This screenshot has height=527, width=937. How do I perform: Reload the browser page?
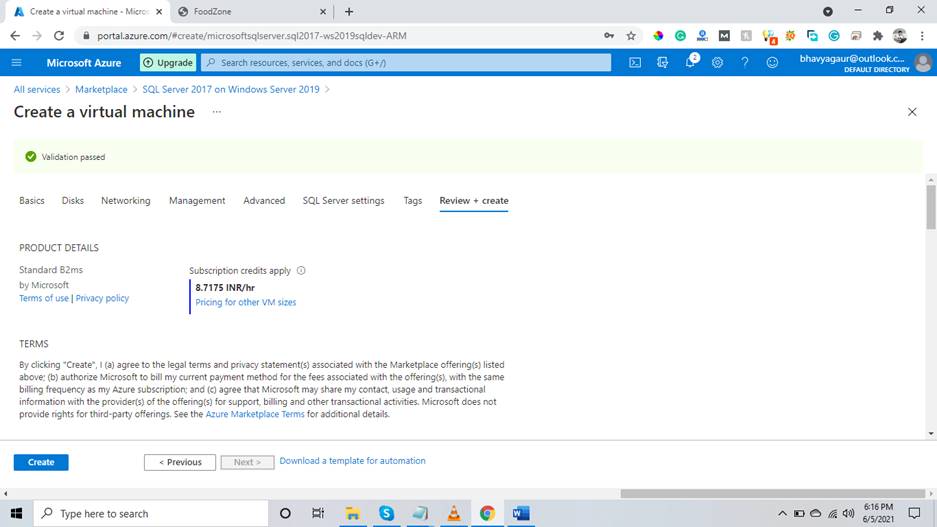coord(59,36)
